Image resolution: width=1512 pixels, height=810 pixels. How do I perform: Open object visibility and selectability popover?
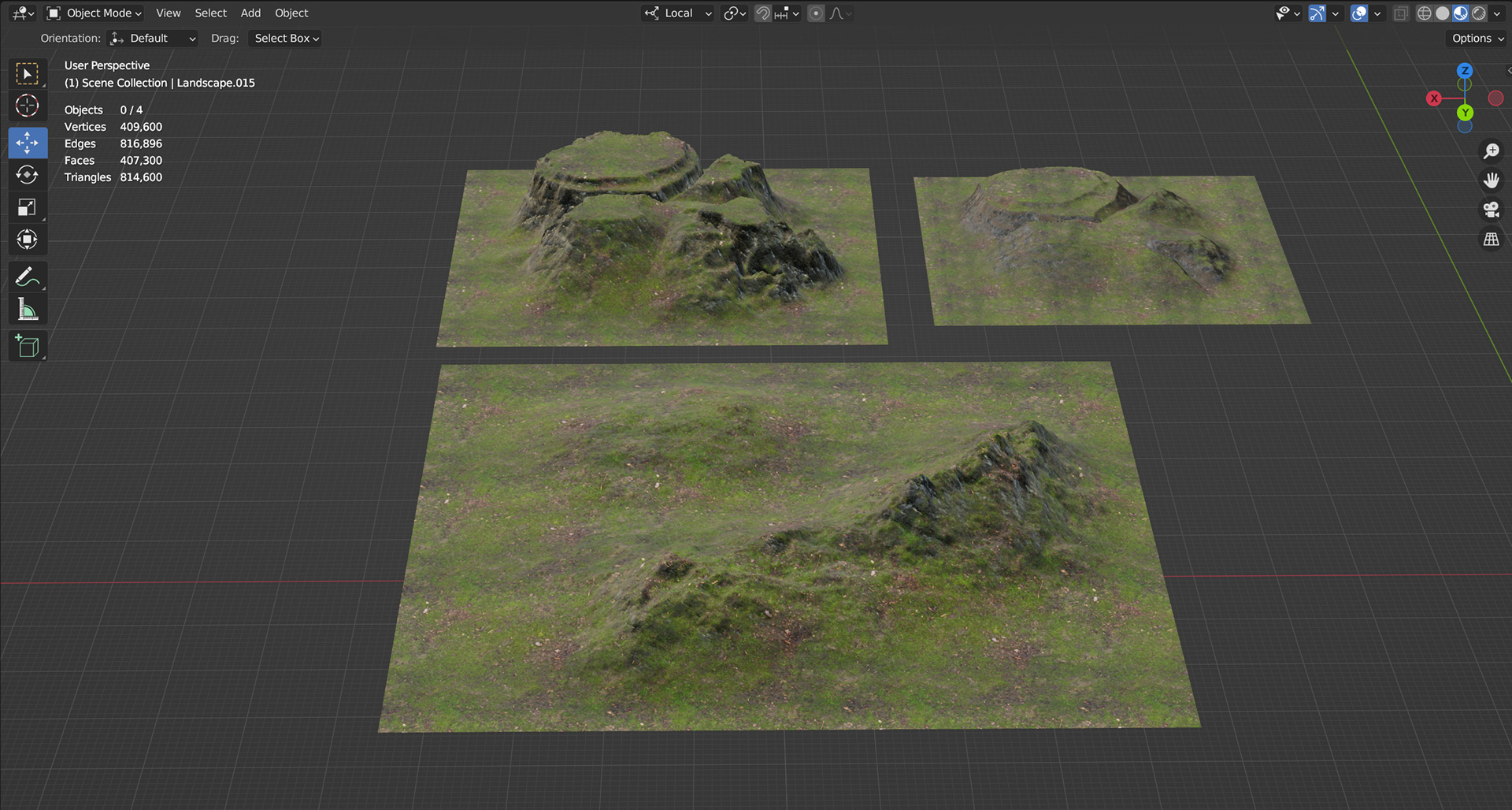pyautogui.click(x=1288, y=13)
